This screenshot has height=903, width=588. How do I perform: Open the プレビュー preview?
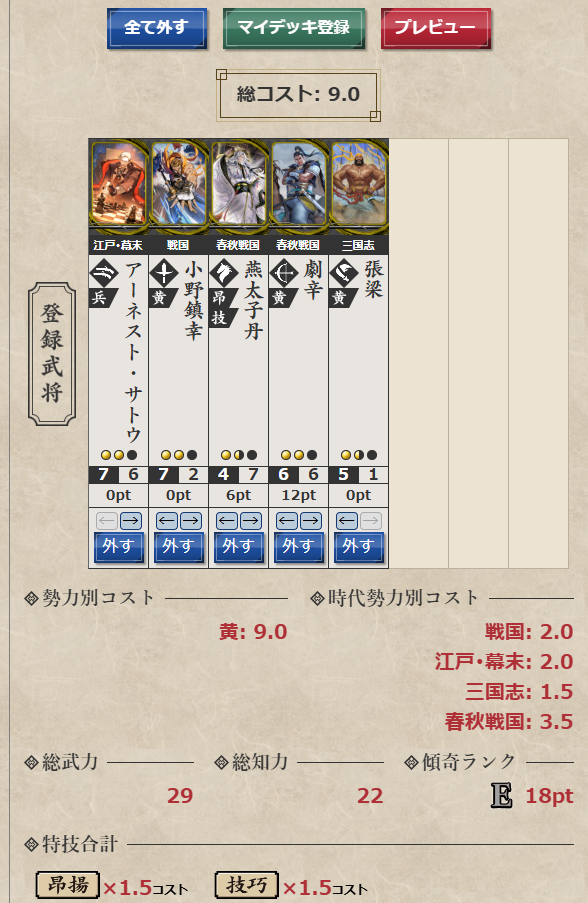click(x=435, y=28)
